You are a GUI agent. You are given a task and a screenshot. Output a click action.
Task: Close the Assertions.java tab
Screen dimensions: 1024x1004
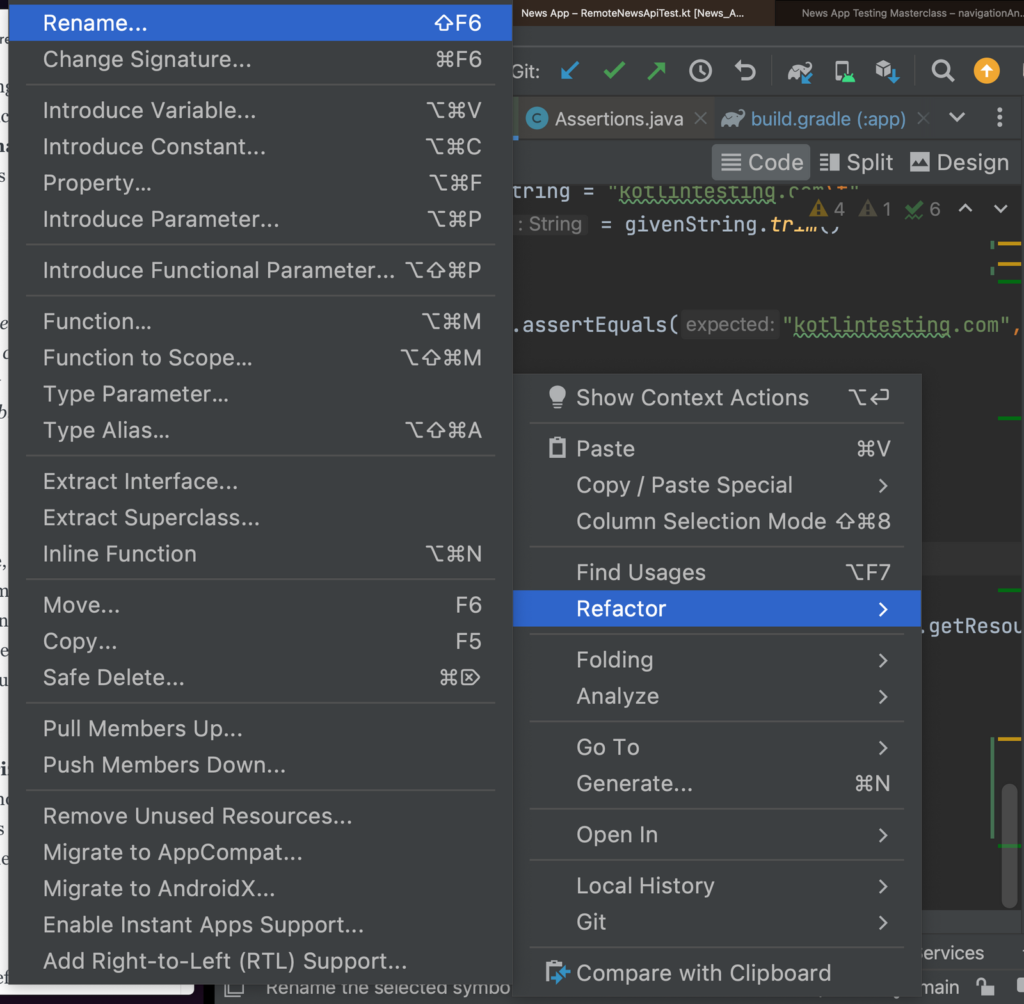pos(701,119)
